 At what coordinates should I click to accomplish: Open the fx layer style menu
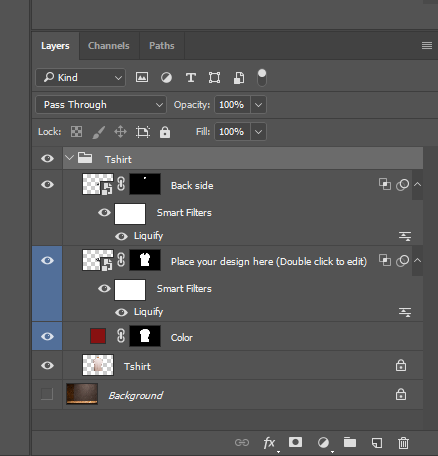[x=269, y=443]
